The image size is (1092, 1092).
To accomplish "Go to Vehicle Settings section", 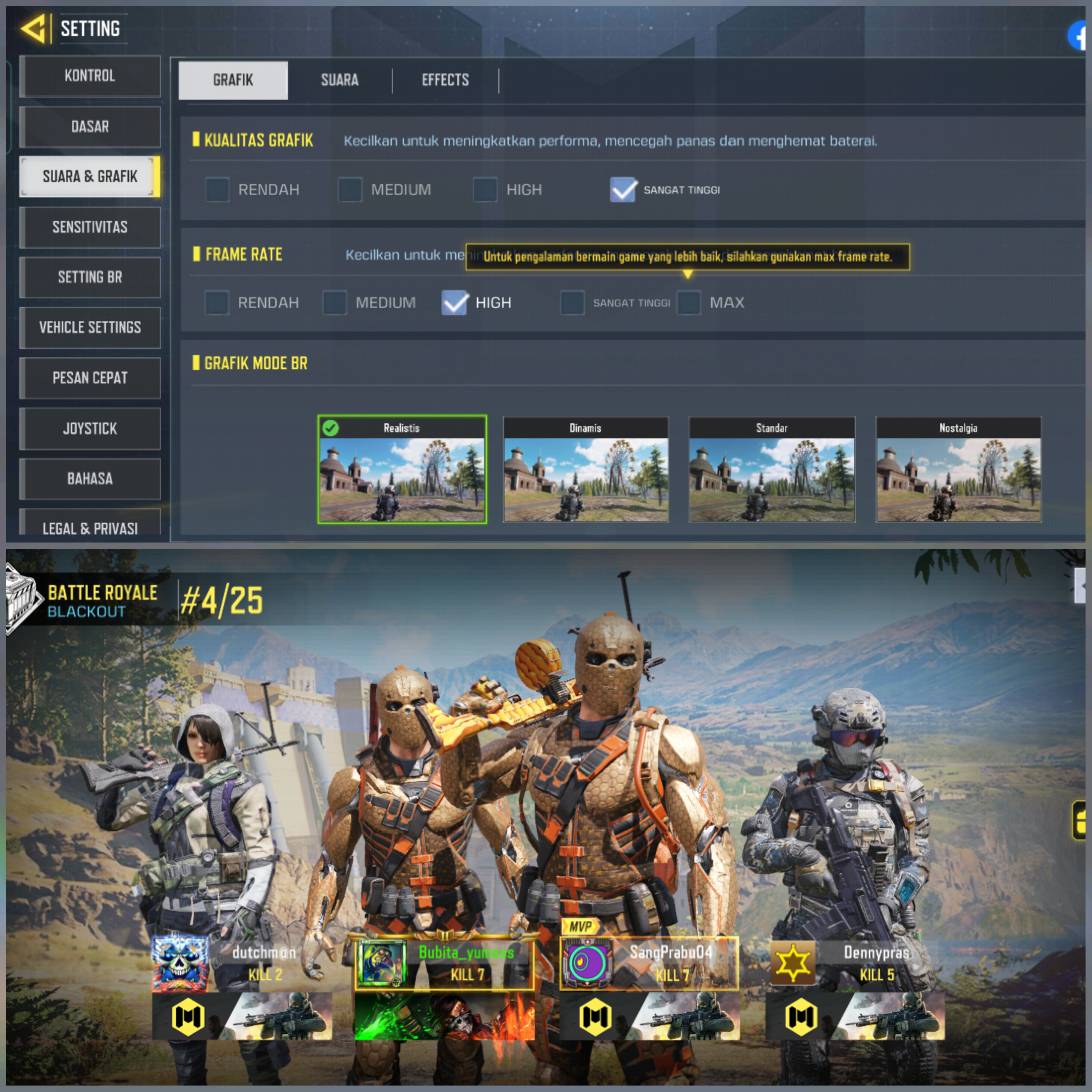I will tap(90, 328).
